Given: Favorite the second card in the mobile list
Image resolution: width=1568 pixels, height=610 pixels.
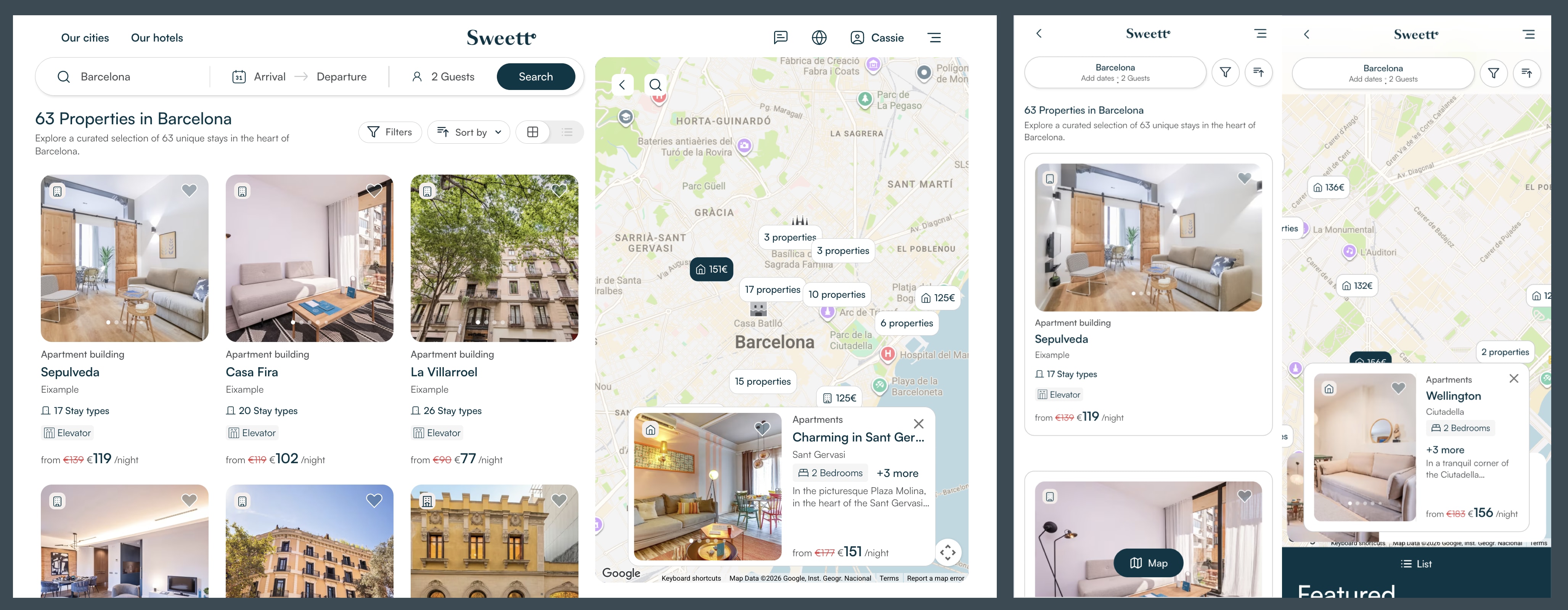Looking at the screenshot, I should pos(1244,496).
